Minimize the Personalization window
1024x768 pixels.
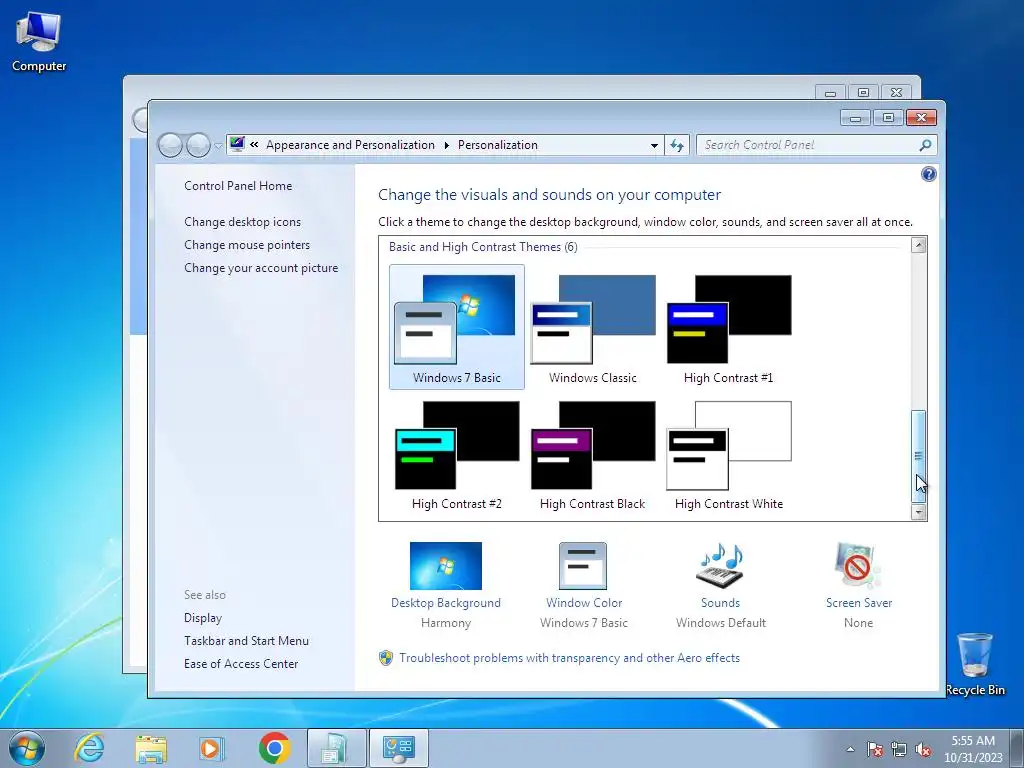point(855,118)
